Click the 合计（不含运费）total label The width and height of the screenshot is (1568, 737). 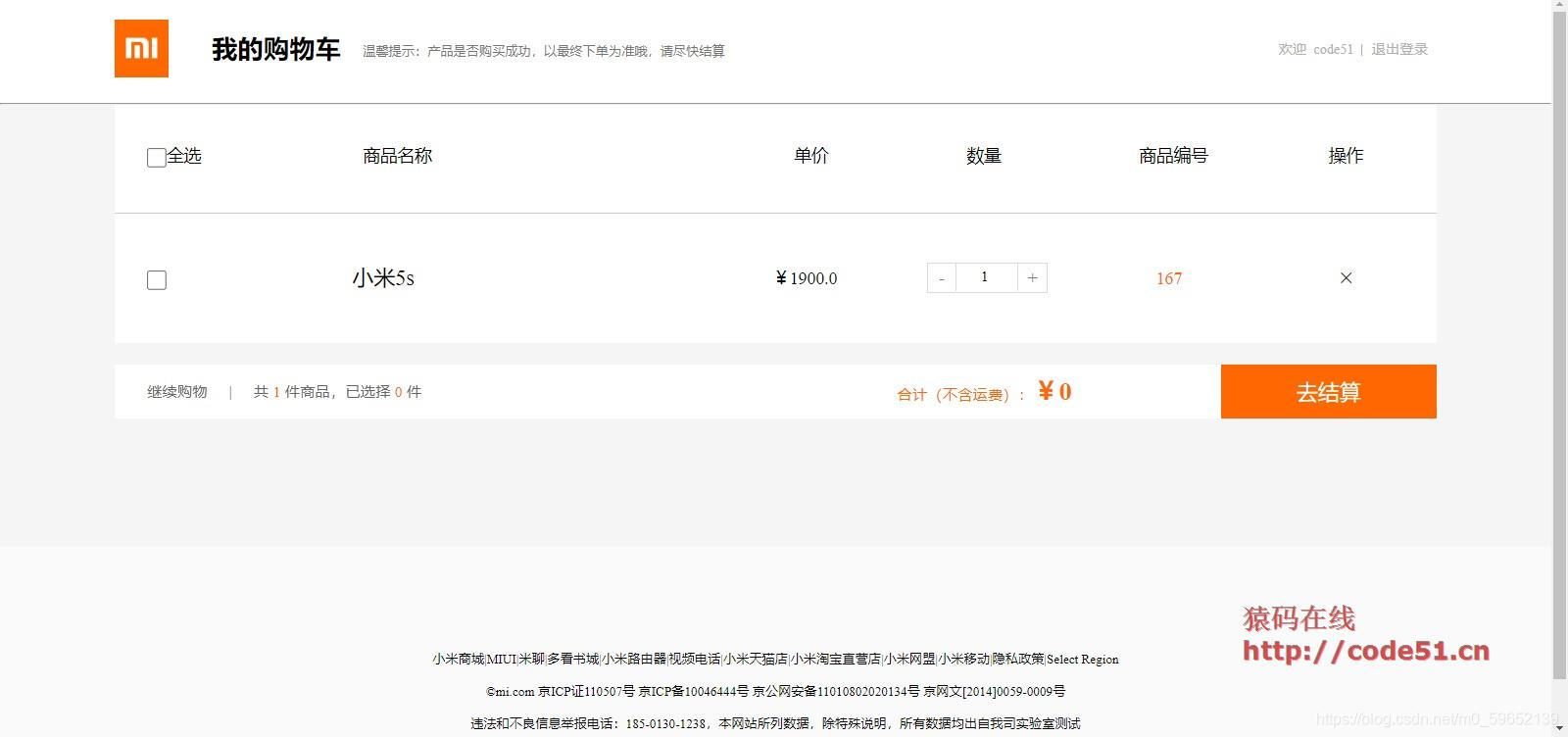[x=960, y=394]
